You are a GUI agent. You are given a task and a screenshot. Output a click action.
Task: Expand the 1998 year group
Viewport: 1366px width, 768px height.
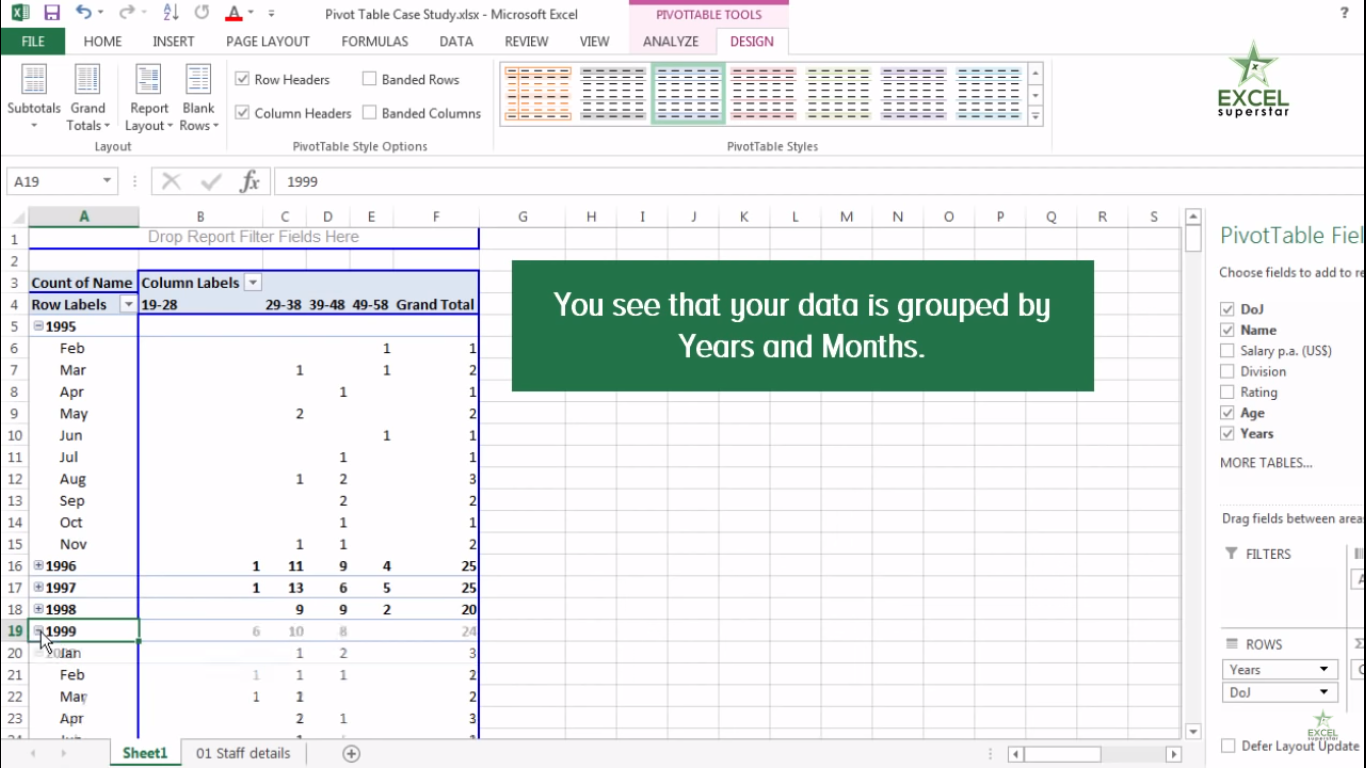pyautogui.click(x=38, y=609)
